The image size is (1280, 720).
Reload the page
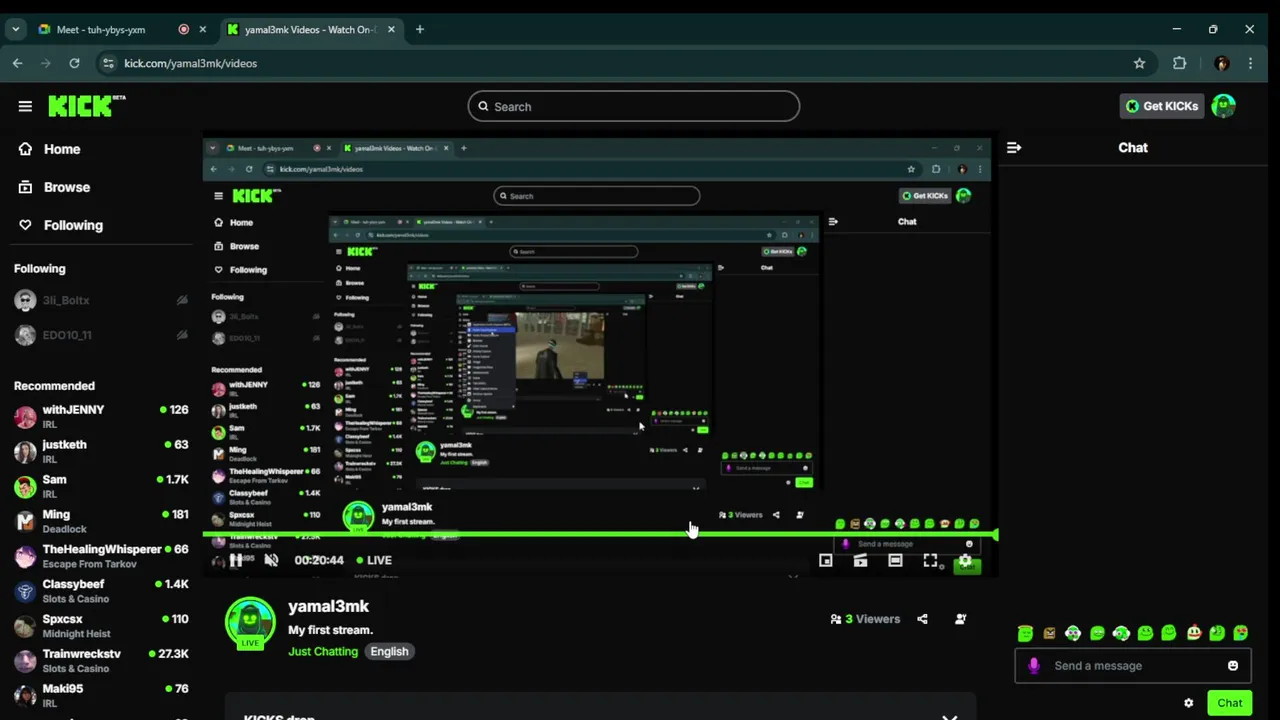point(74,63)
